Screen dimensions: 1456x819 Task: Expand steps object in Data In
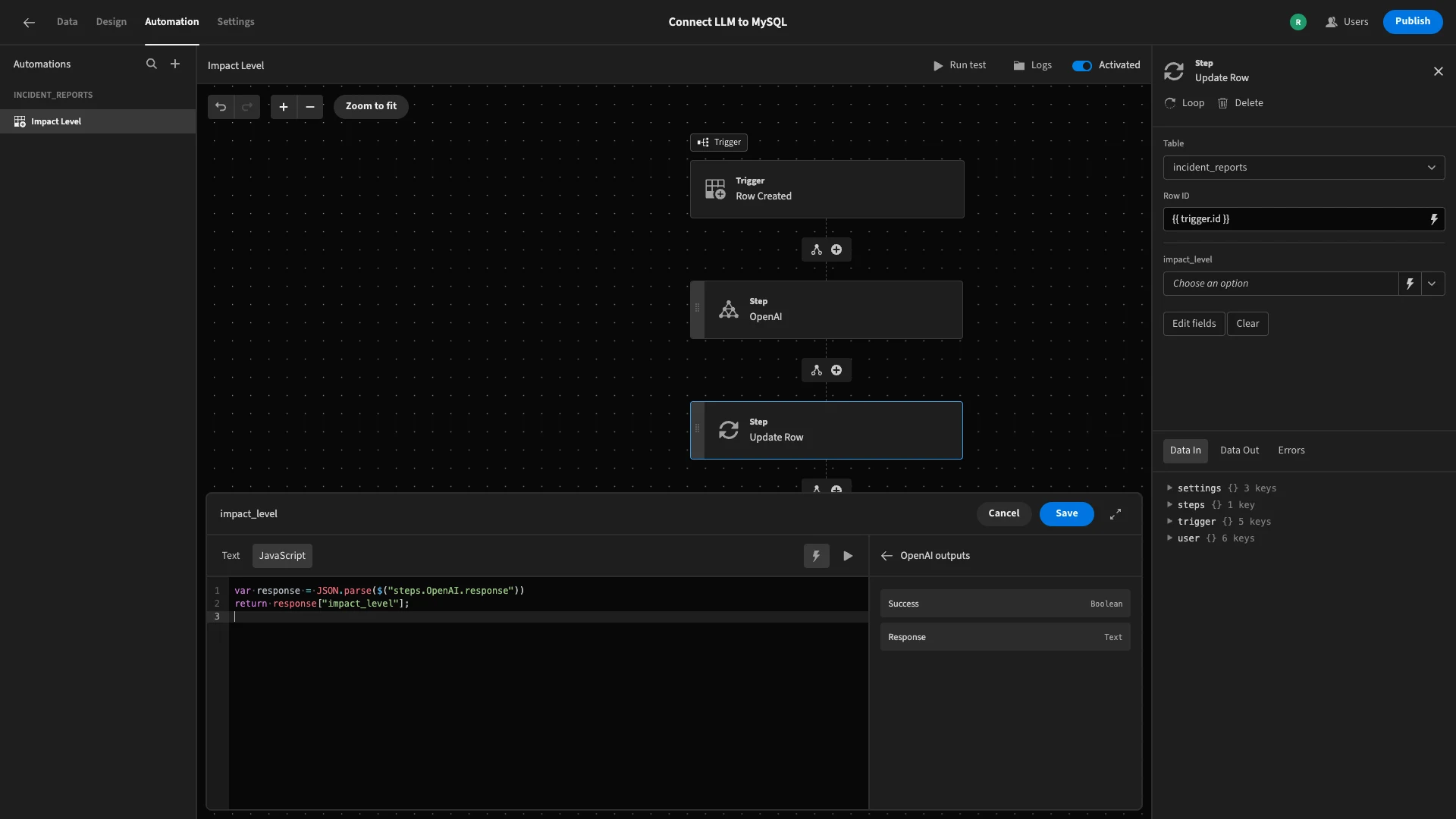(1169, 505)
